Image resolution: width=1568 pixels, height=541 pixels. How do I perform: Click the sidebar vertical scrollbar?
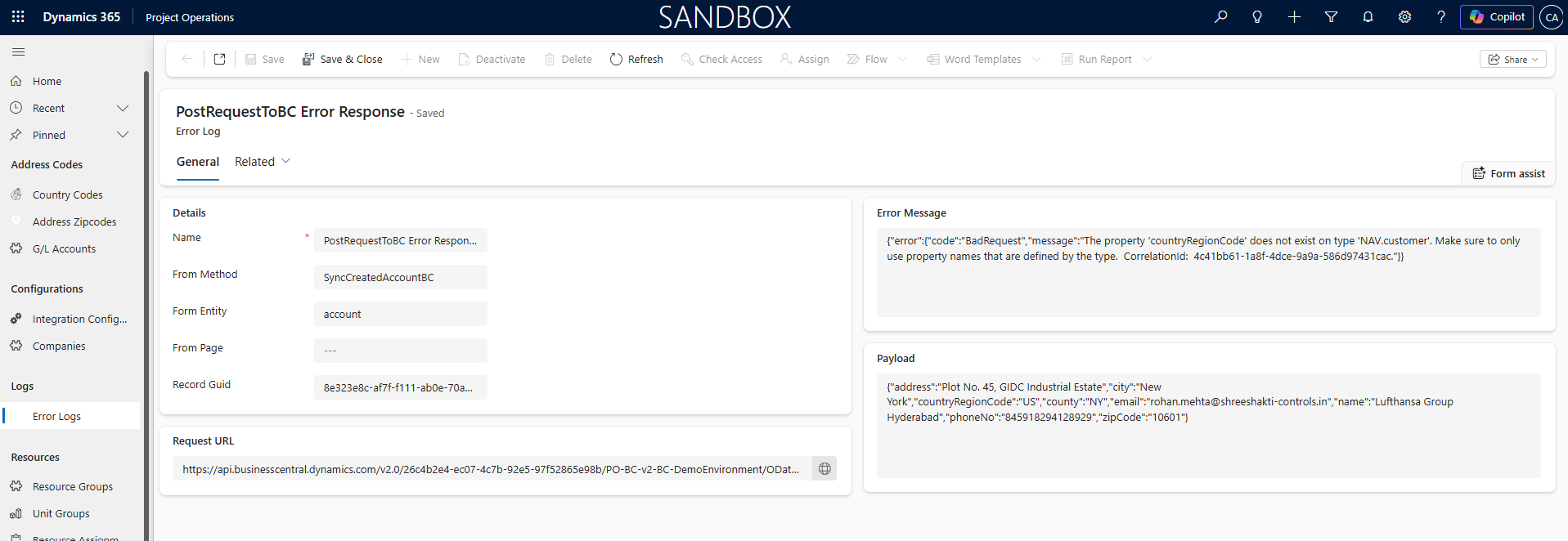146,306
